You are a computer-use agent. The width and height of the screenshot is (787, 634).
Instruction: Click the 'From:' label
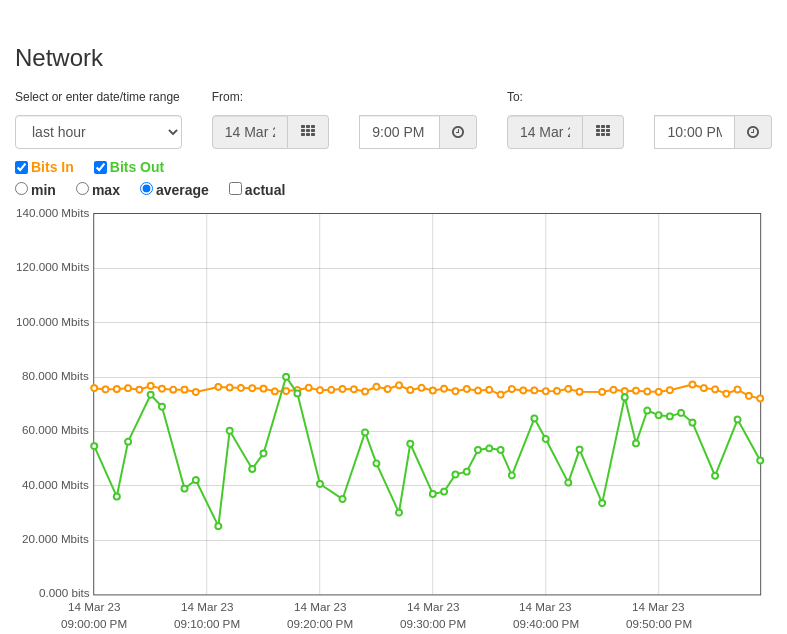click(x=227, y=97)
